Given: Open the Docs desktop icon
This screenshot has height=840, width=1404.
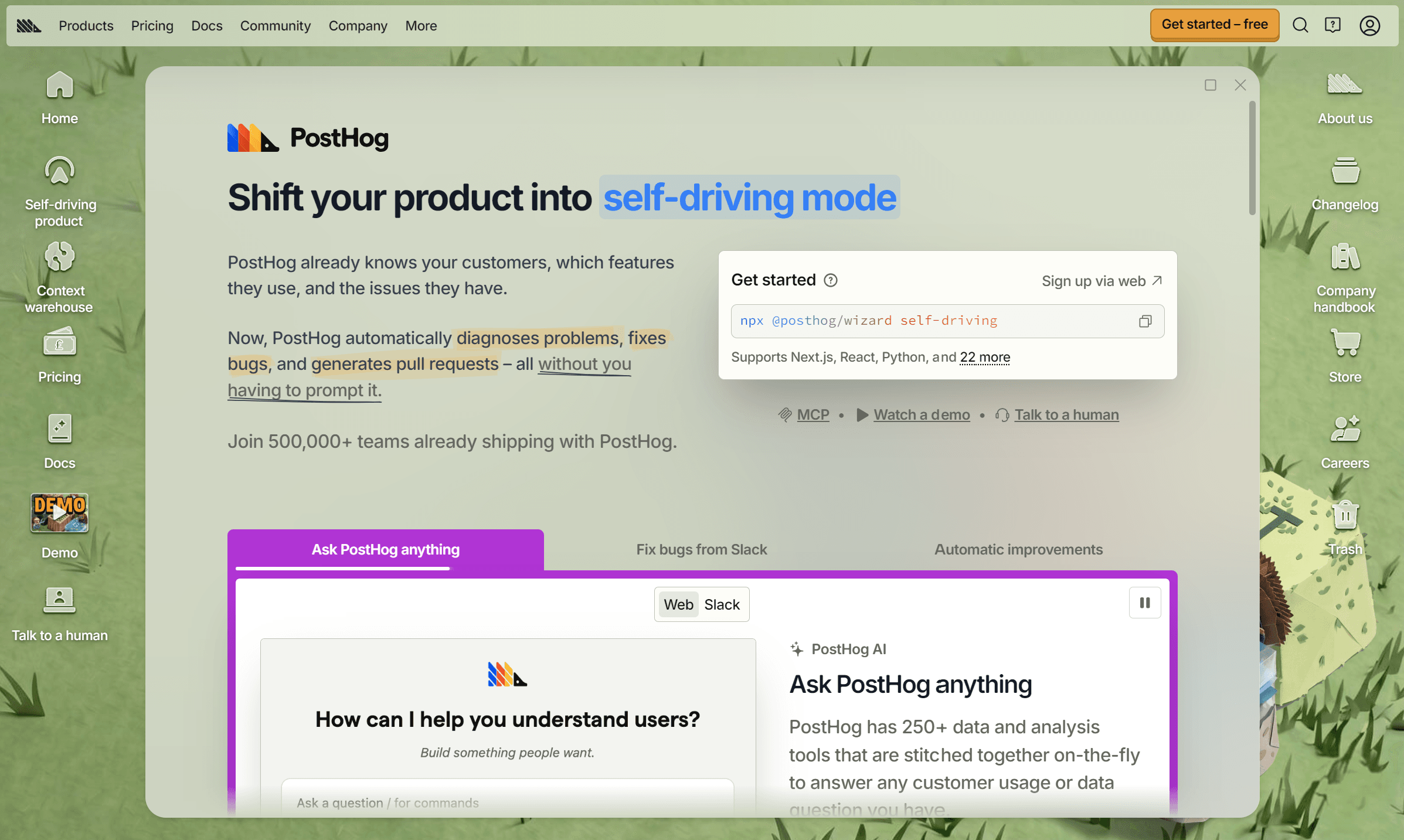Looking at the screenshot, I should pyautogui.click(x=59, y=441).
